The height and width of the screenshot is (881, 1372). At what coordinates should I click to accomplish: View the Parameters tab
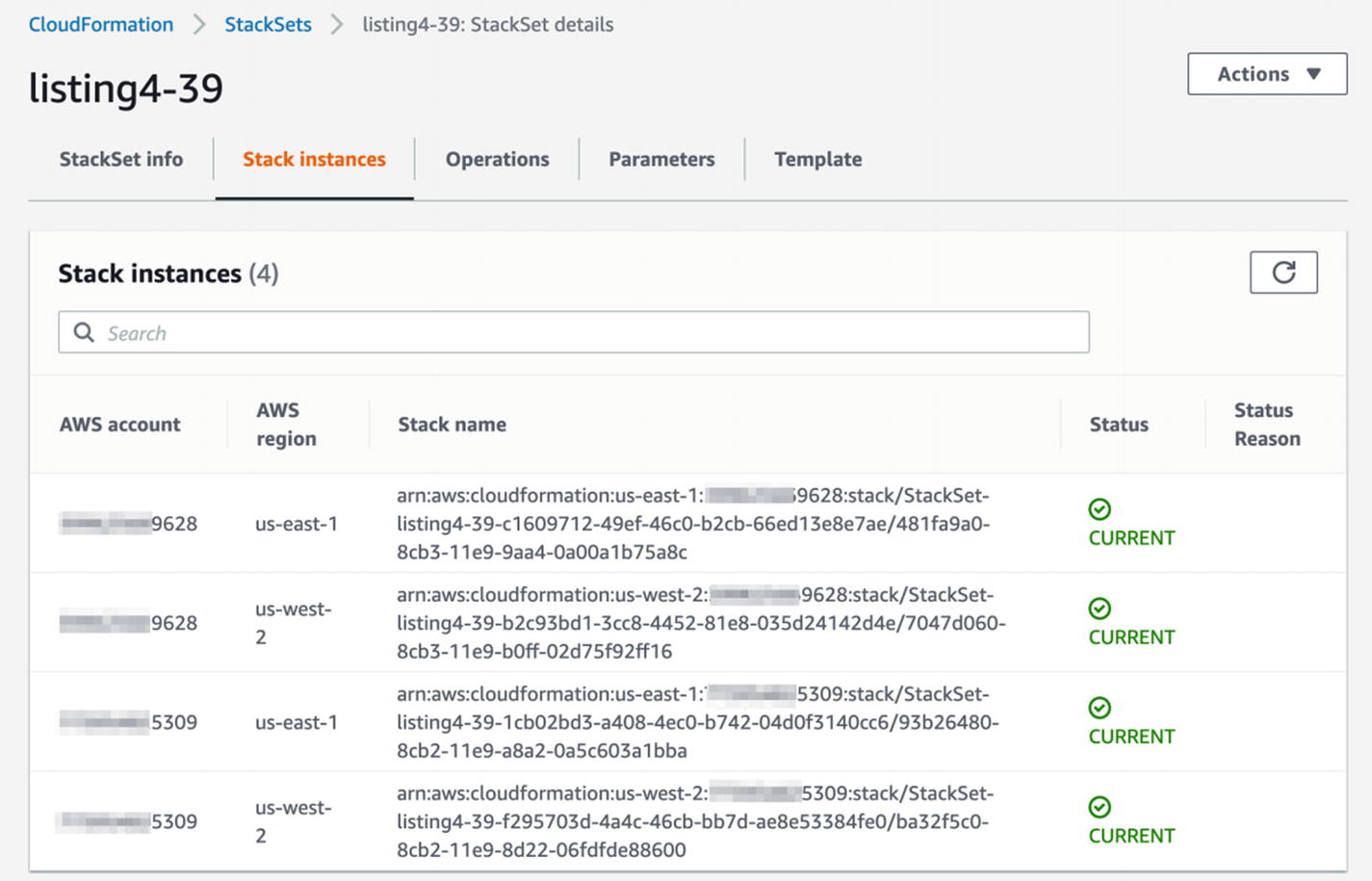coord(661,159)
